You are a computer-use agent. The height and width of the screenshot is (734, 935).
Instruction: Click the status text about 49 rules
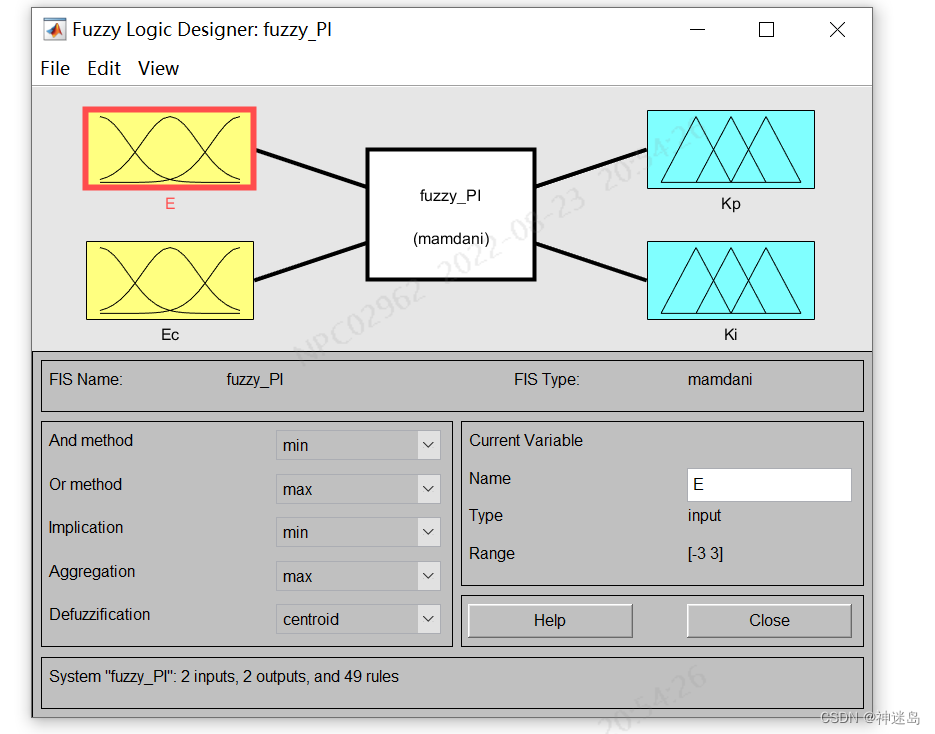(x=224, y=677)
